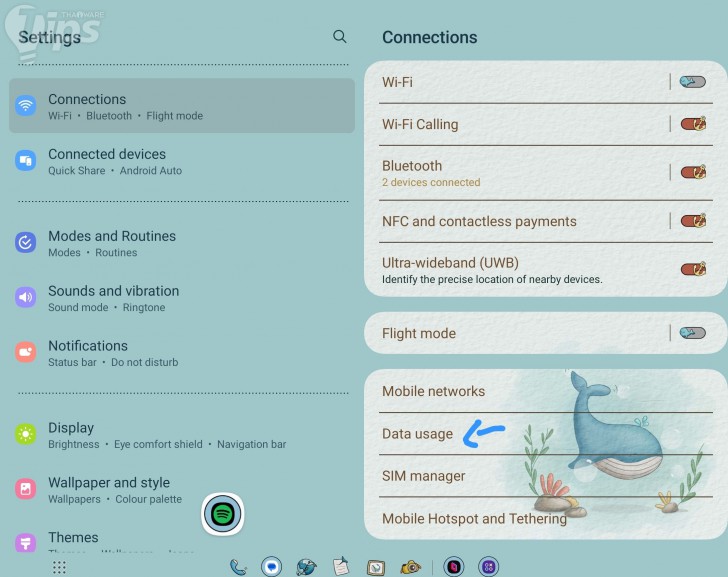Select Display in the settings list

(182, 435)
